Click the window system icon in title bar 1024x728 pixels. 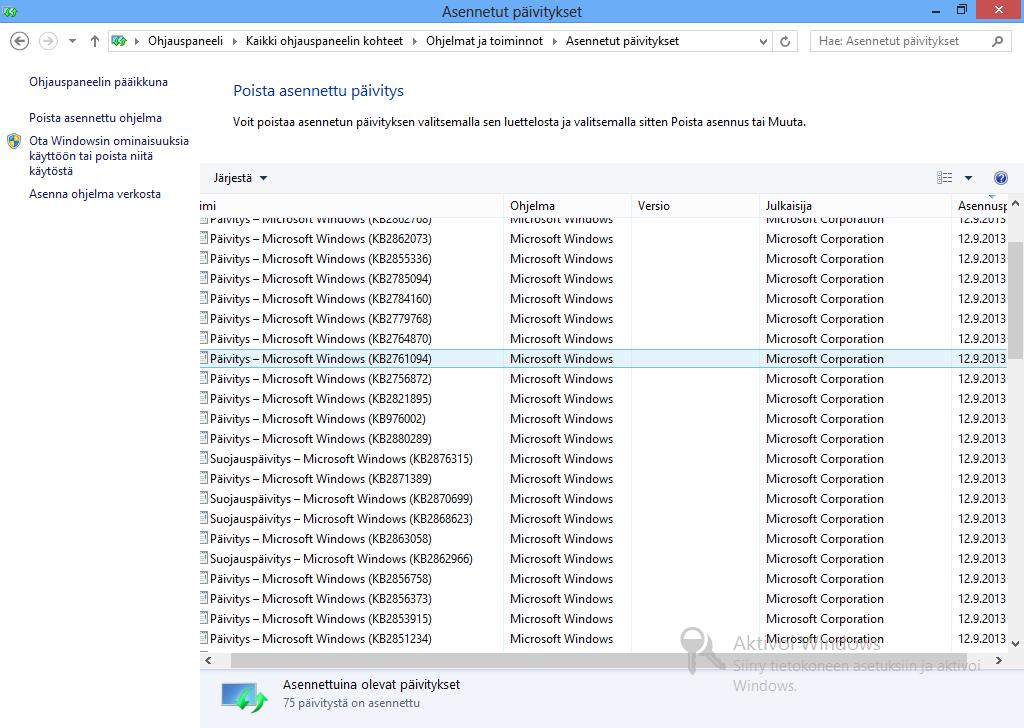point(10,11)
